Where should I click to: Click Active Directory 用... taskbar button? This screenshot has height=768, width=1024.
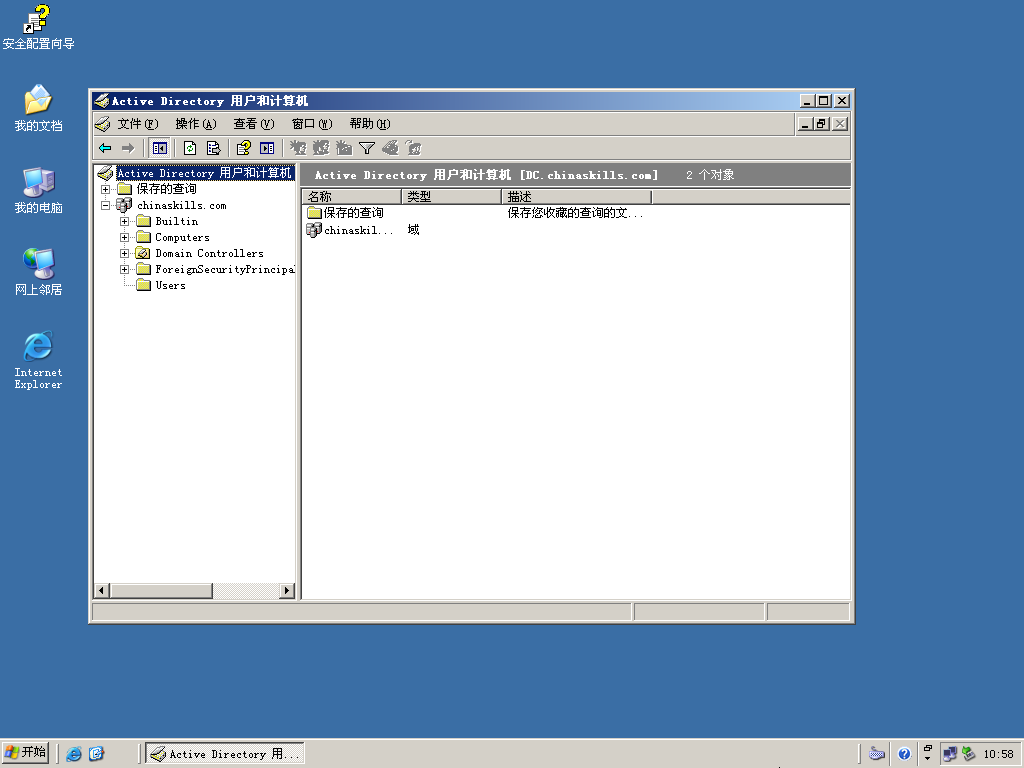coord(225,754)
